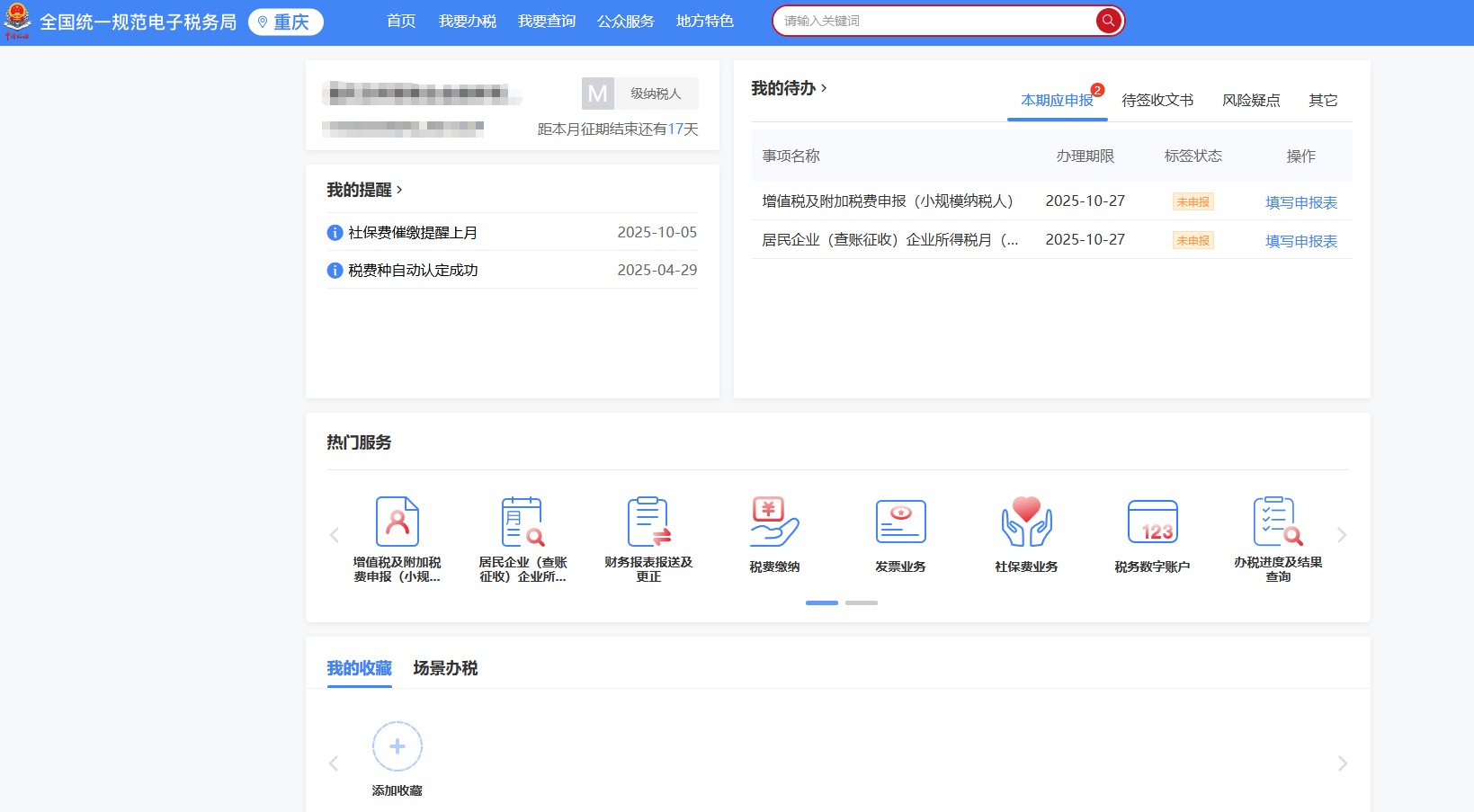Select 增值税及附加税费申报(小规模纳税人) item

(887, 201)
